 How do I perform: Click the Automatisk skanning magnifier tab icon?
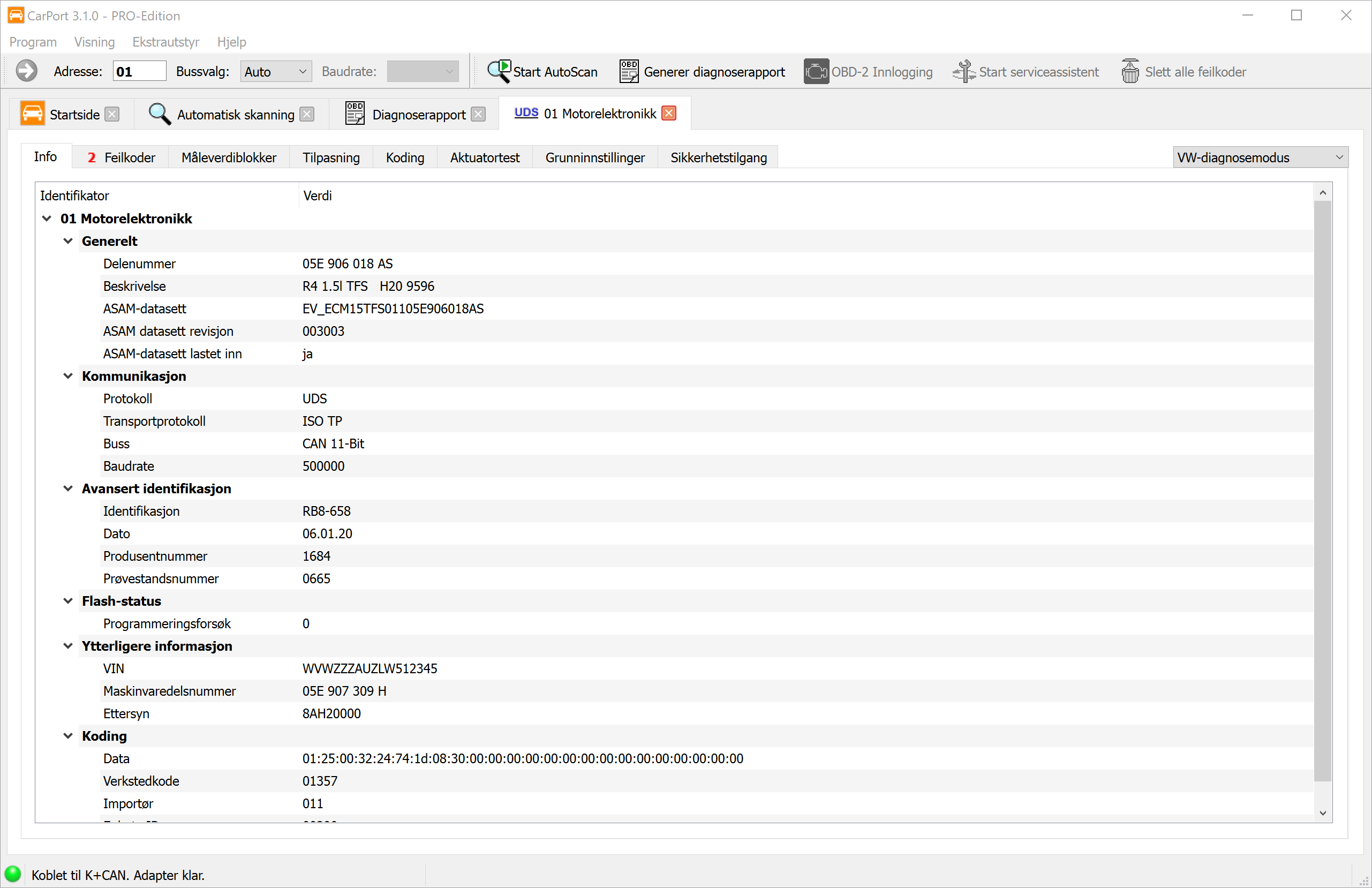click(x=159, y=114)
